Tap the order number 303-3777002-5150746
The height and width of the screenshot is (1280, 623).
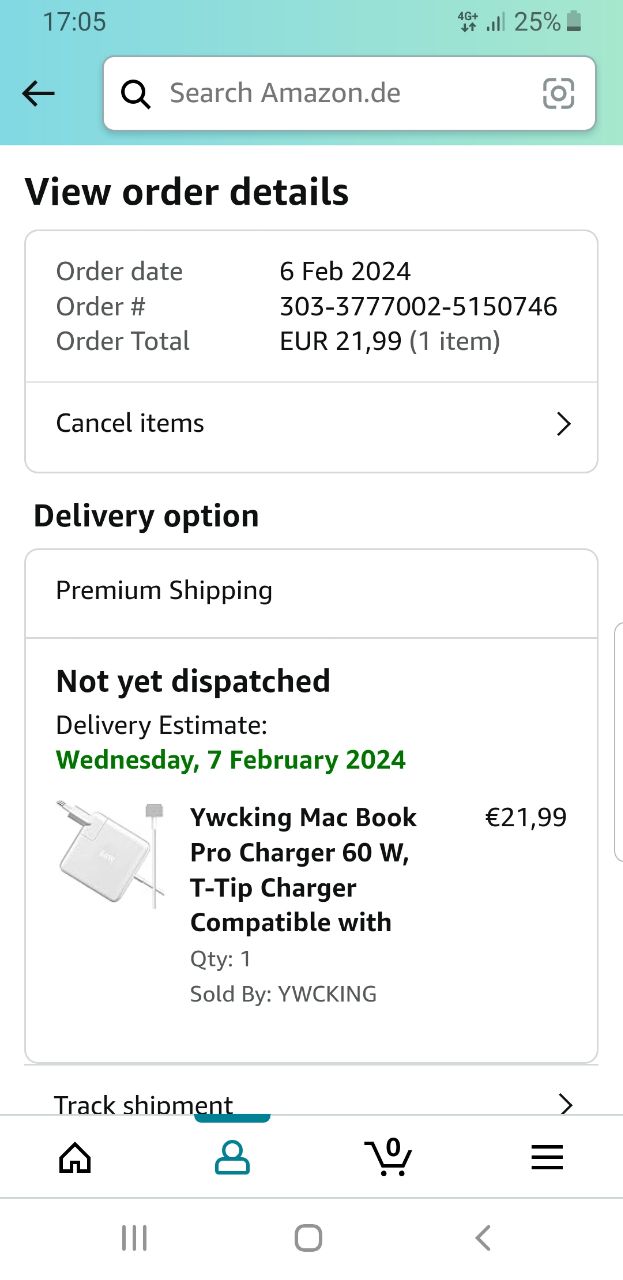pos(418,307)
